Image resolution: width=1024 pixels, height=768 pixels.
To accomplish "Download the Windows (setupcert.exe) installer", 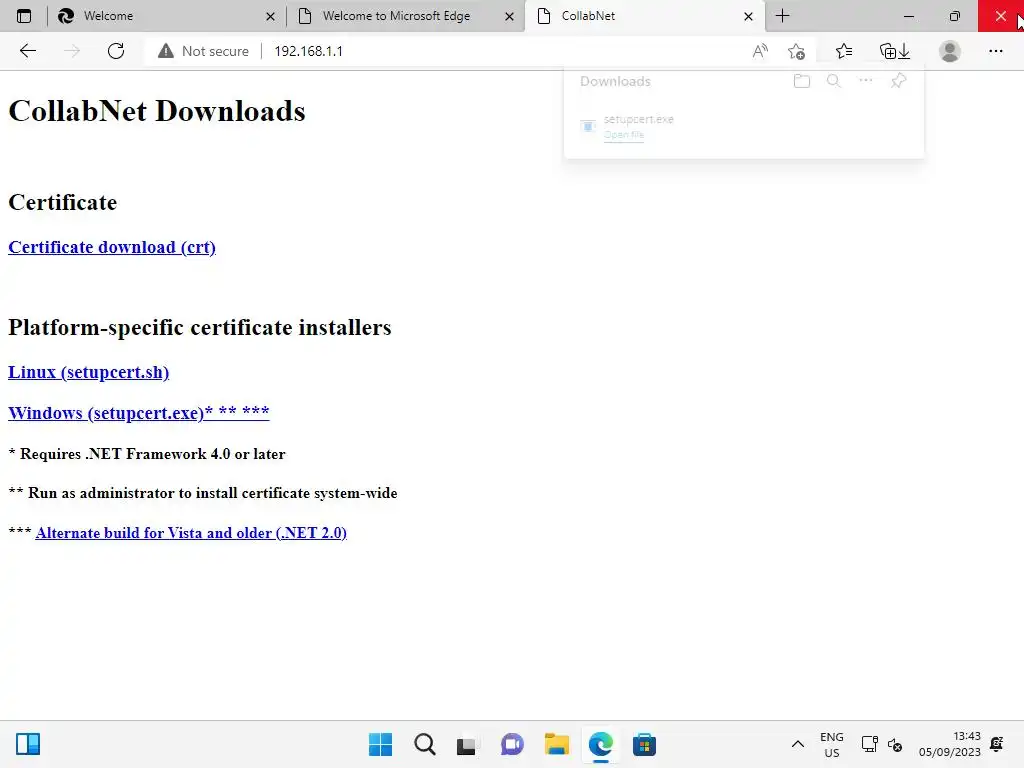I will point(138,413).
